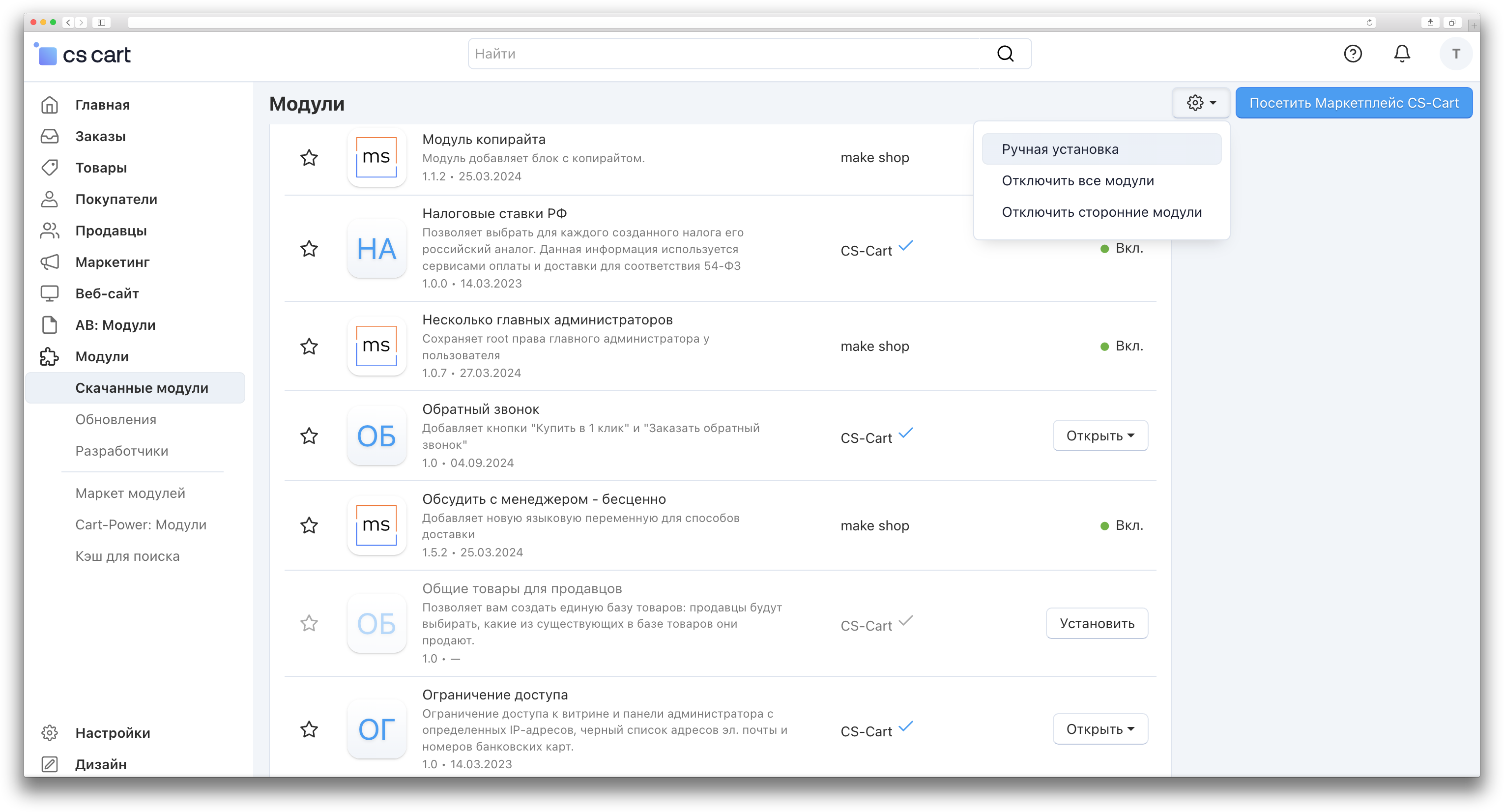Click the Дизайн pencil icon in sidebar
The image size is (1504, 812).
point(50,764)
